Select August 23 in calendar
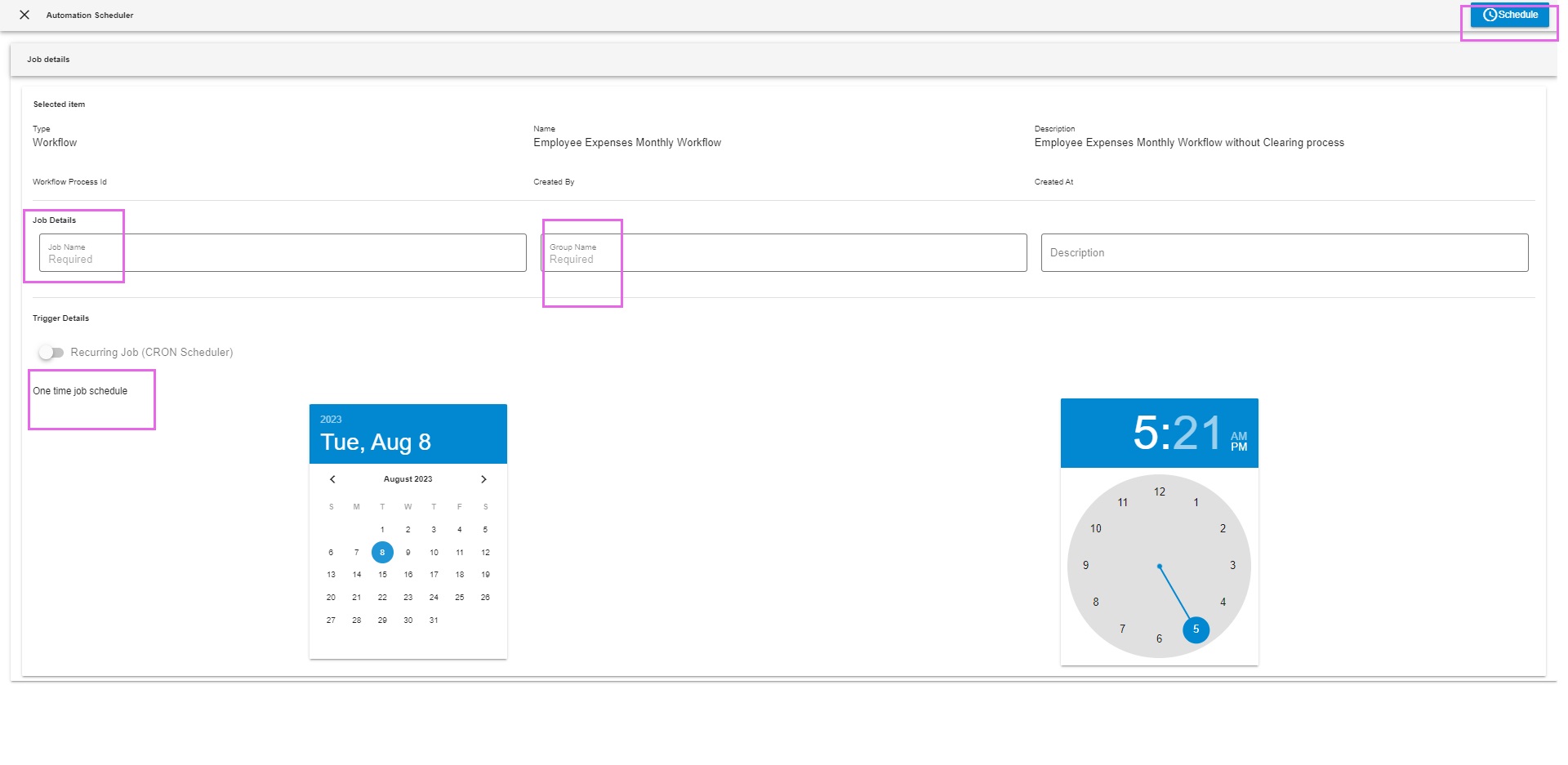Screen dimensions: 1568x765 pos(408,598)
